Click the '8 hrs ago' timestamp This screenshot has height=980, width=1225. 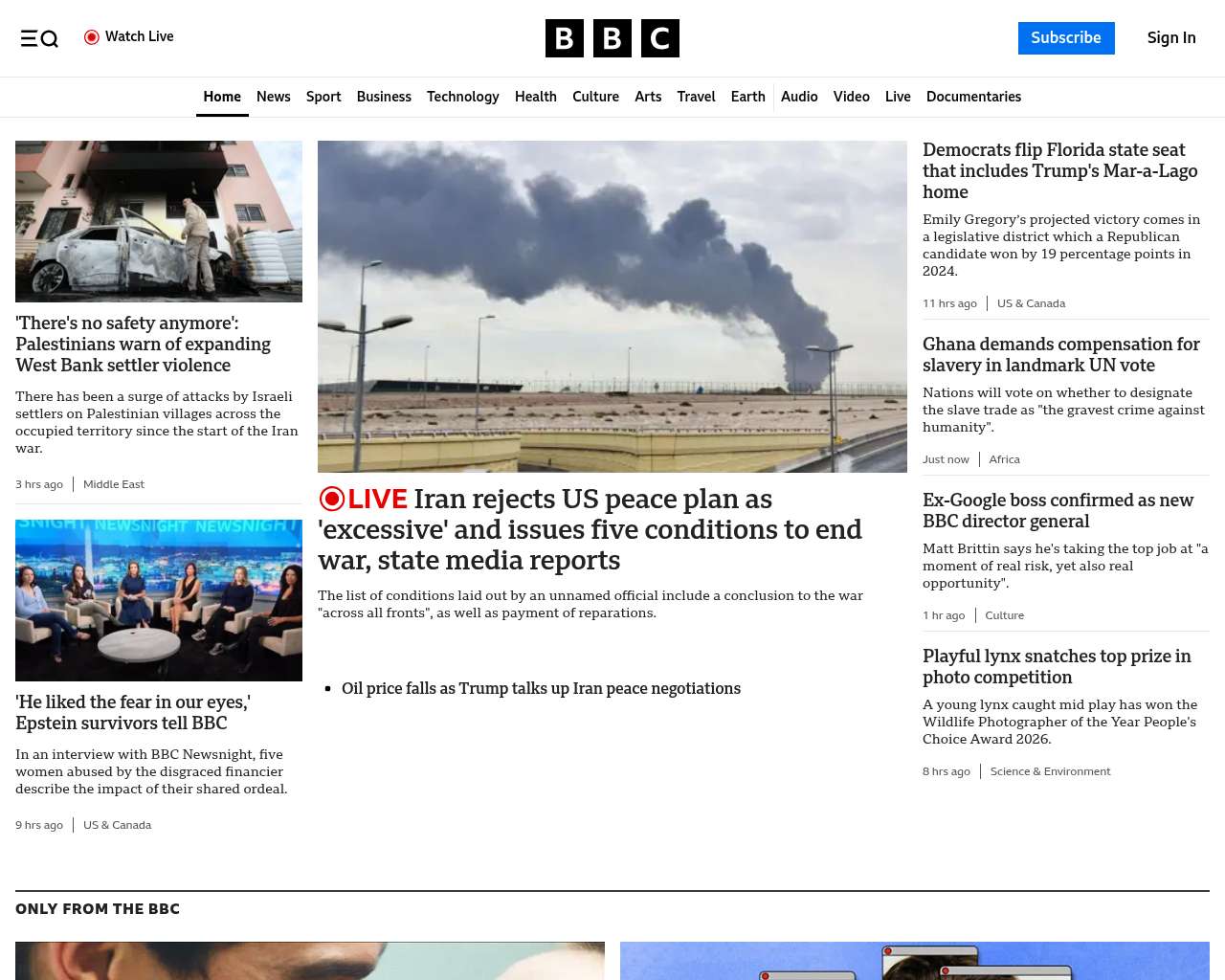pyautogui.click(x=947, y=771)
